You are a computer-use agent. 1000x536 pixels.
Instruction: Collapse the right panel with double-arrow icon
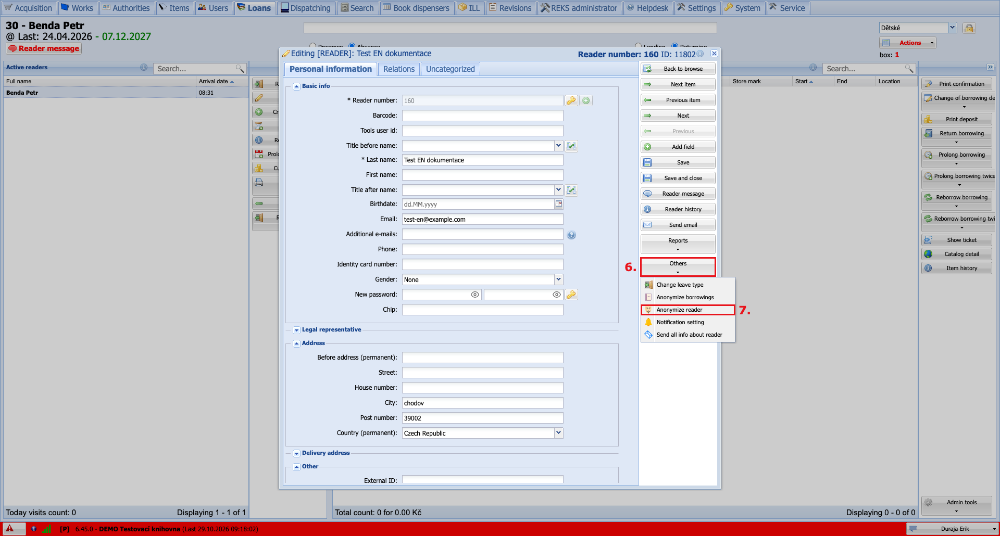(990, 67)
